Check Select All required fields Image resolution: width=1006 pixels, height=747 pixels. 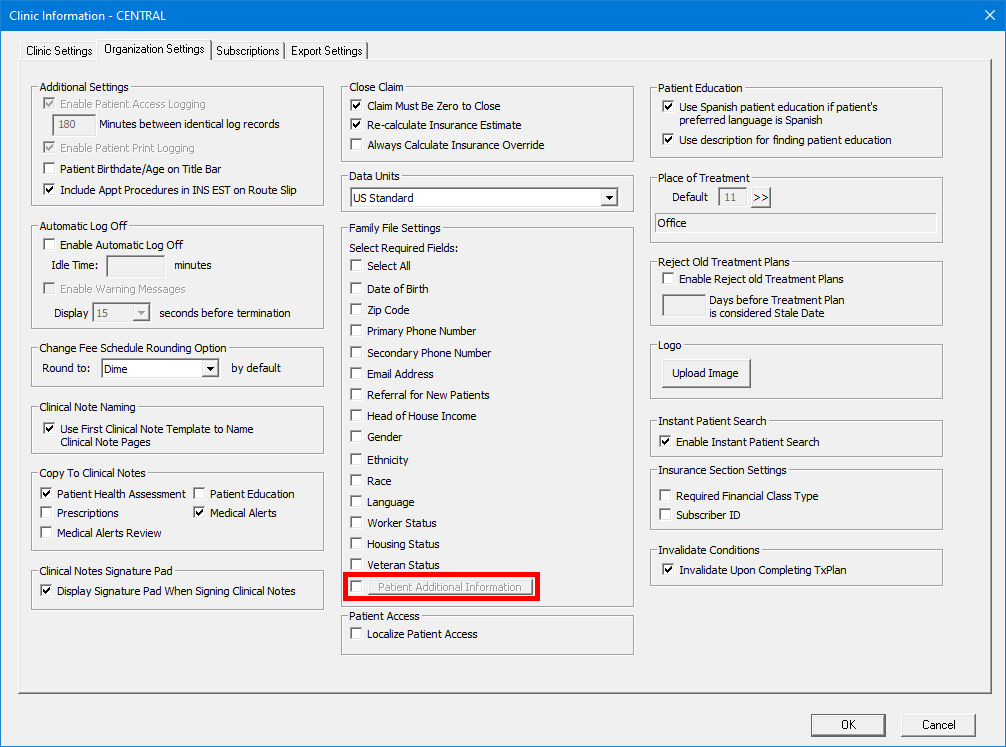point(357,267)
